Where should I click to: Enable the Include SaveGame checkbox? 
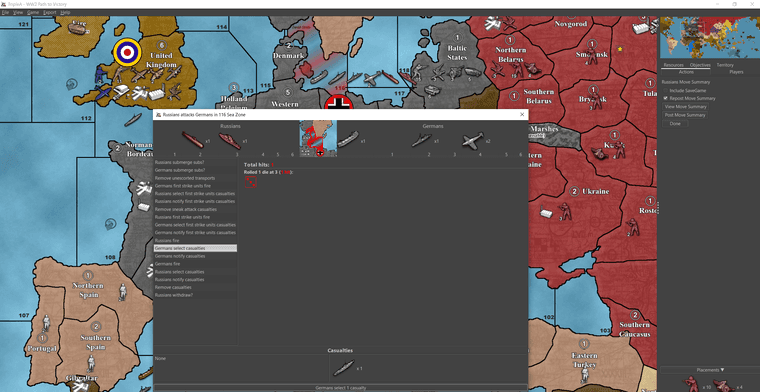(665, 90)
